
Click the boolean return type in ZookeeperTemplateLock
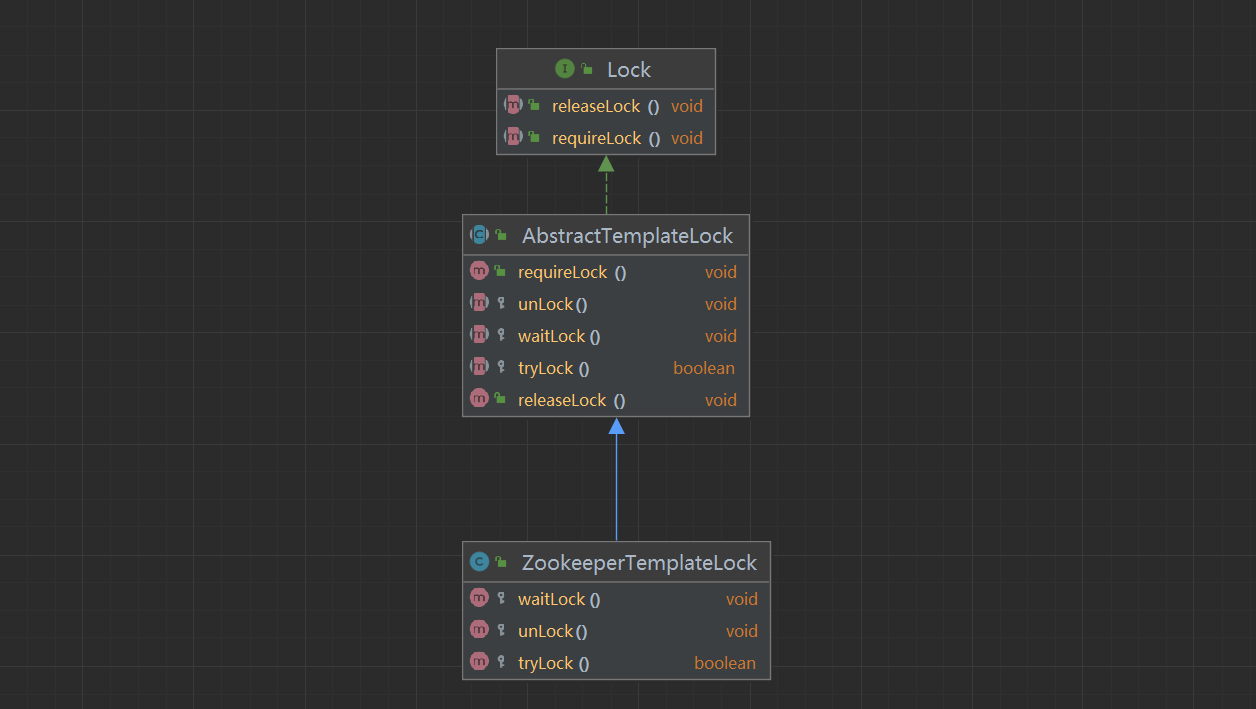tap(725, 663)
